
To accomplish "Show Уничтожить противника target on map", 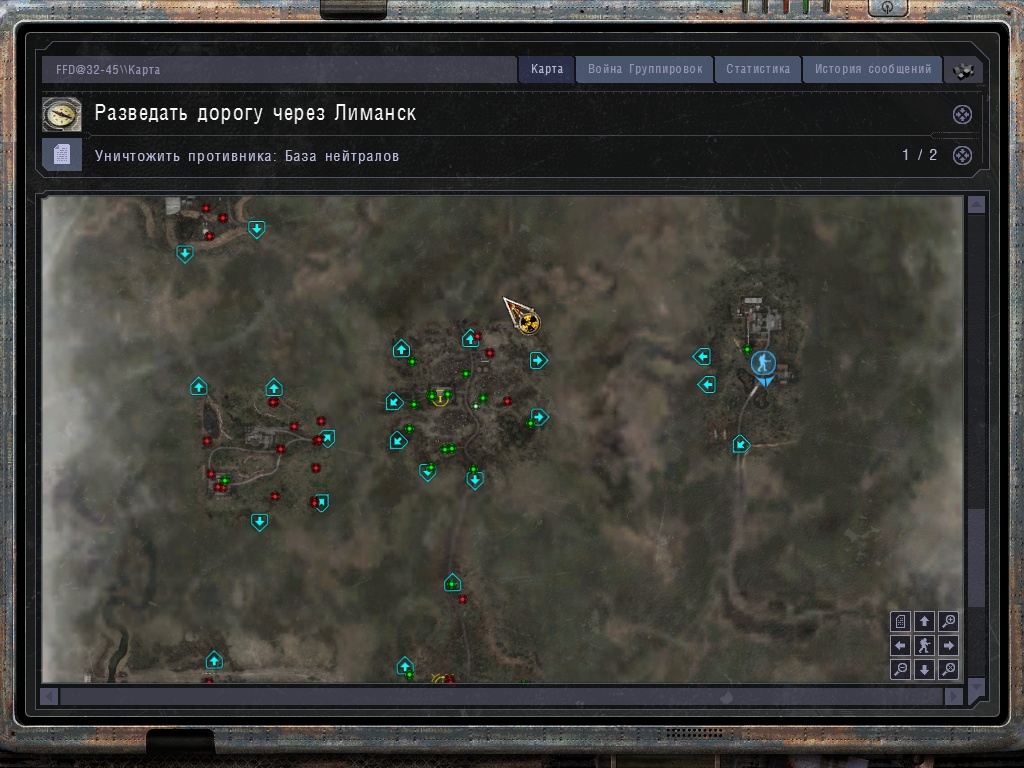I will point(962,155).
